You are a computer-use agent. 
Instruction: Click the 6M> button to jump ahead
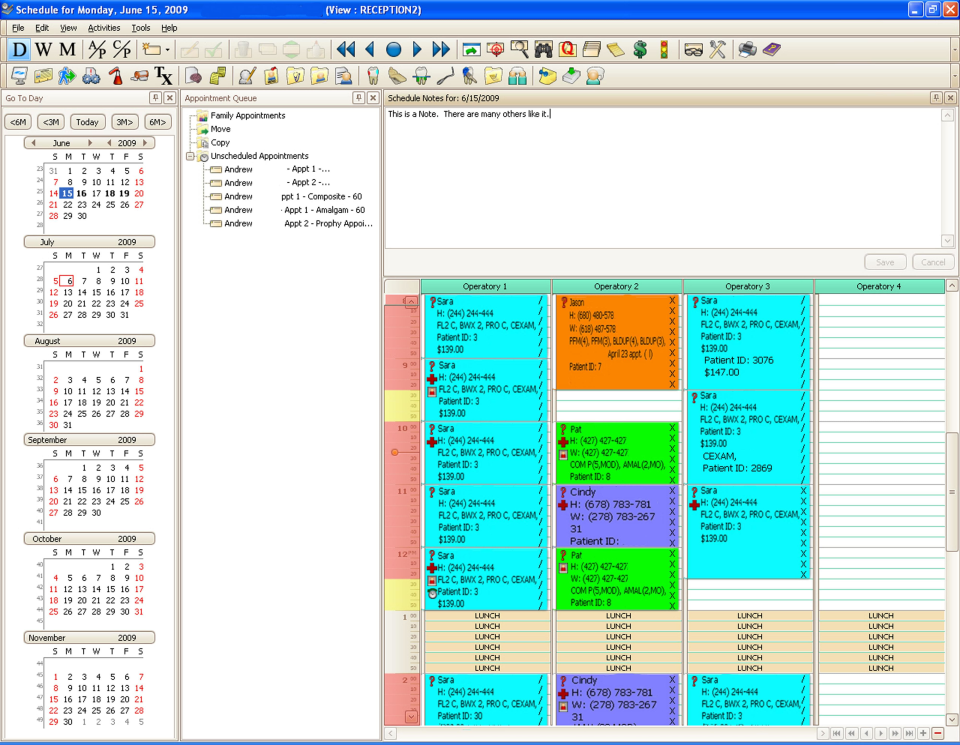pyautogui.click(x=156, y=121)
